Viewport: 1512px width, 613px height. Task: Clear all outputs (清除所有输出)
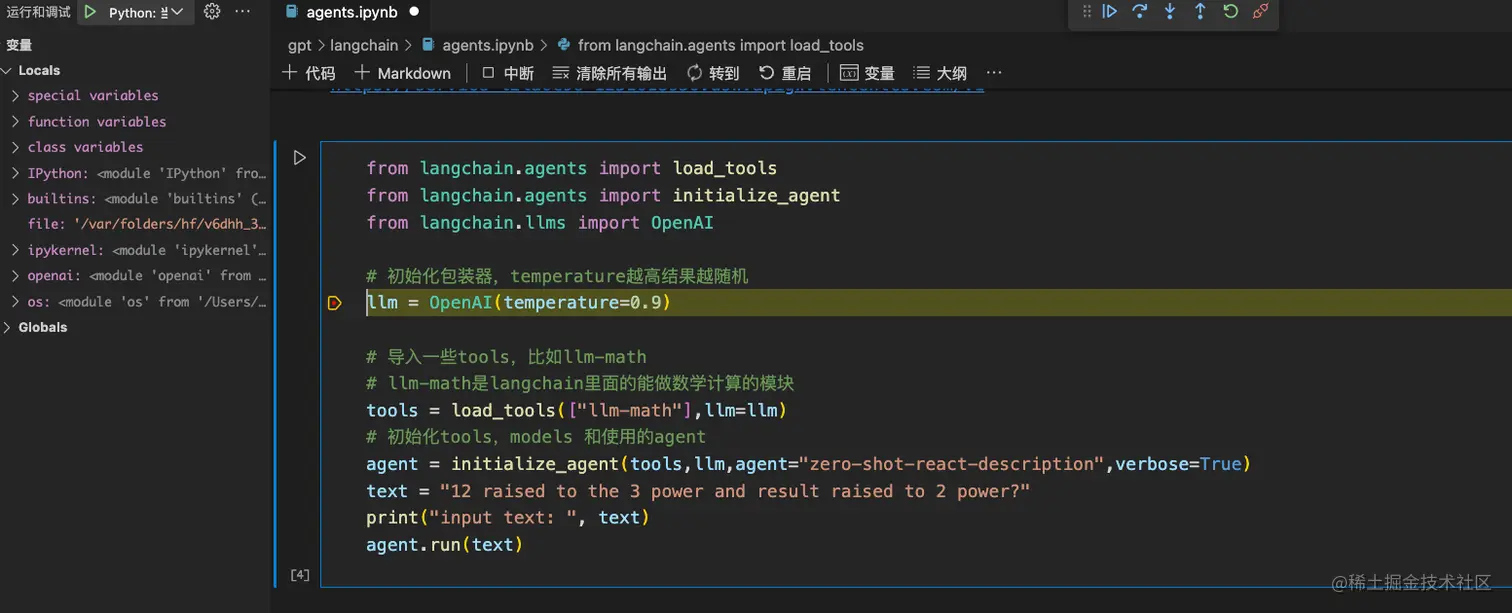point(610,73)
